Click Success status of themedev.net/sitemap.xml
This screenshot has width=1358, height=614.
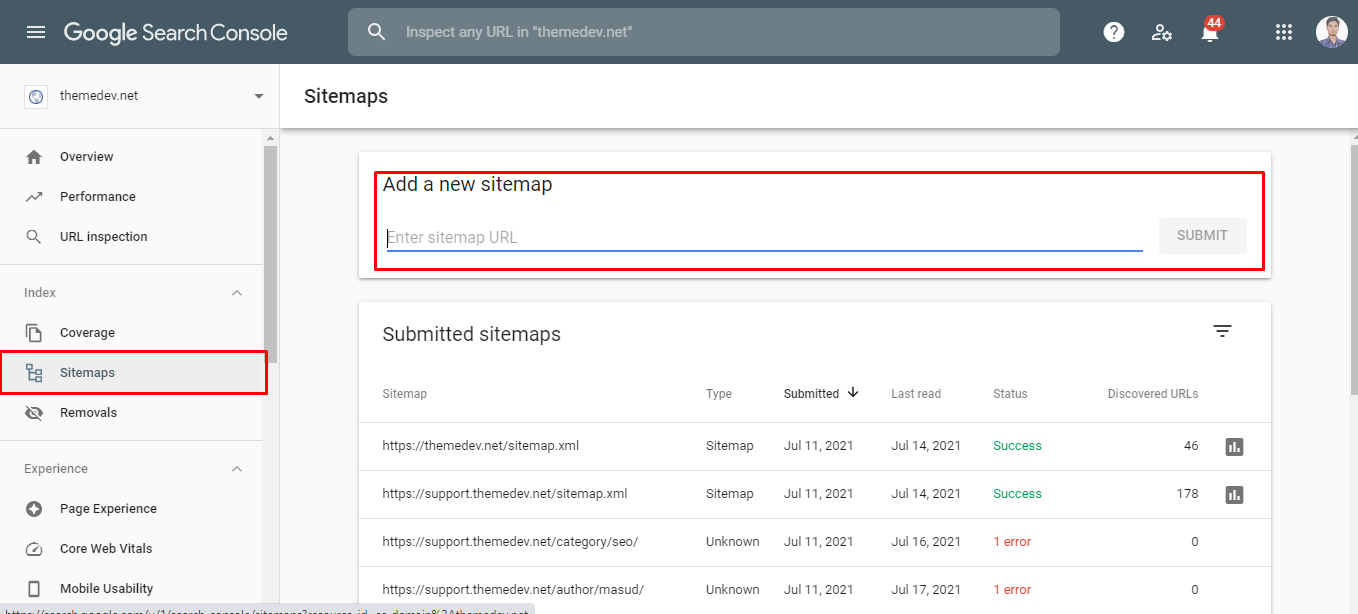click(x=1017, y=446)
